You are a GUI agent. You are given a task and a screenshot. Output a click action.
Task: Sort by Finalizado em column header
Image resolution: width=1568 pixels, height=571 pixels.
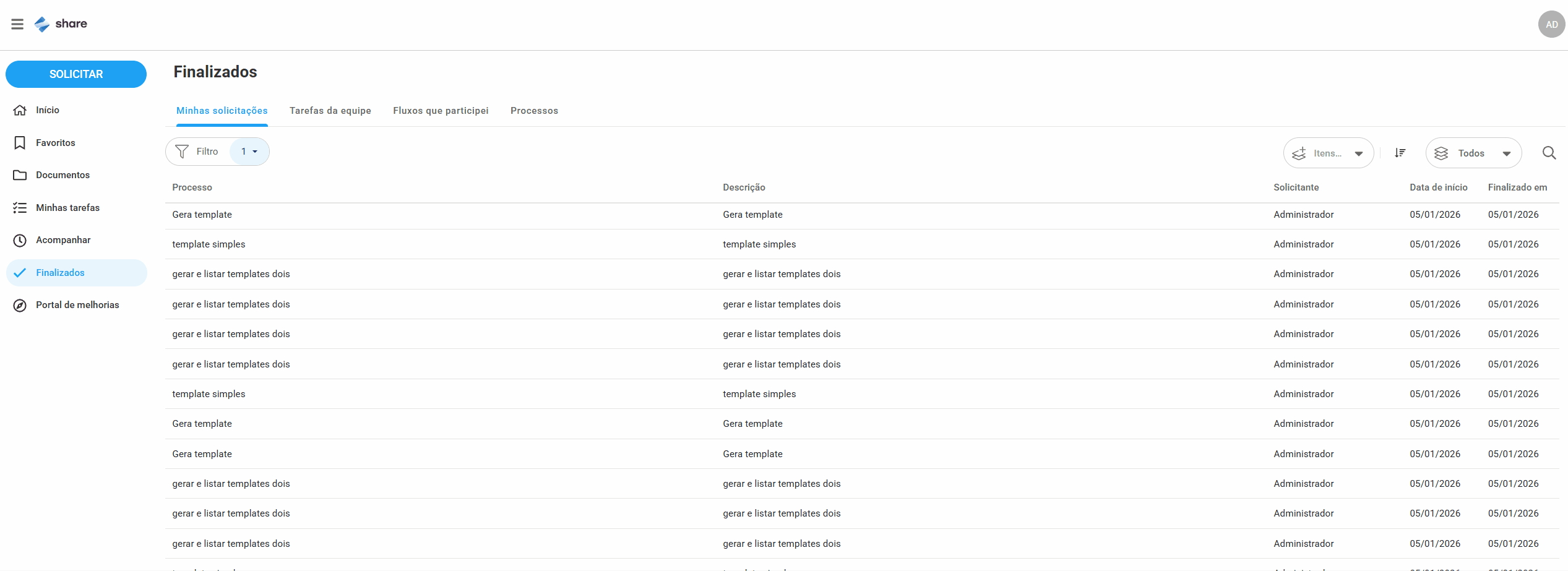1517,187
